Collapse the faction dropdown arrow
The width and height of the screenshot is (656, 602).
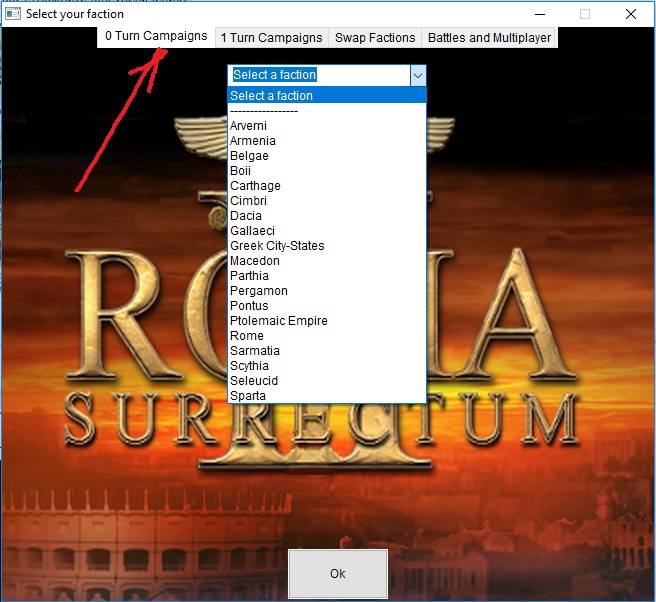[418, 76]
